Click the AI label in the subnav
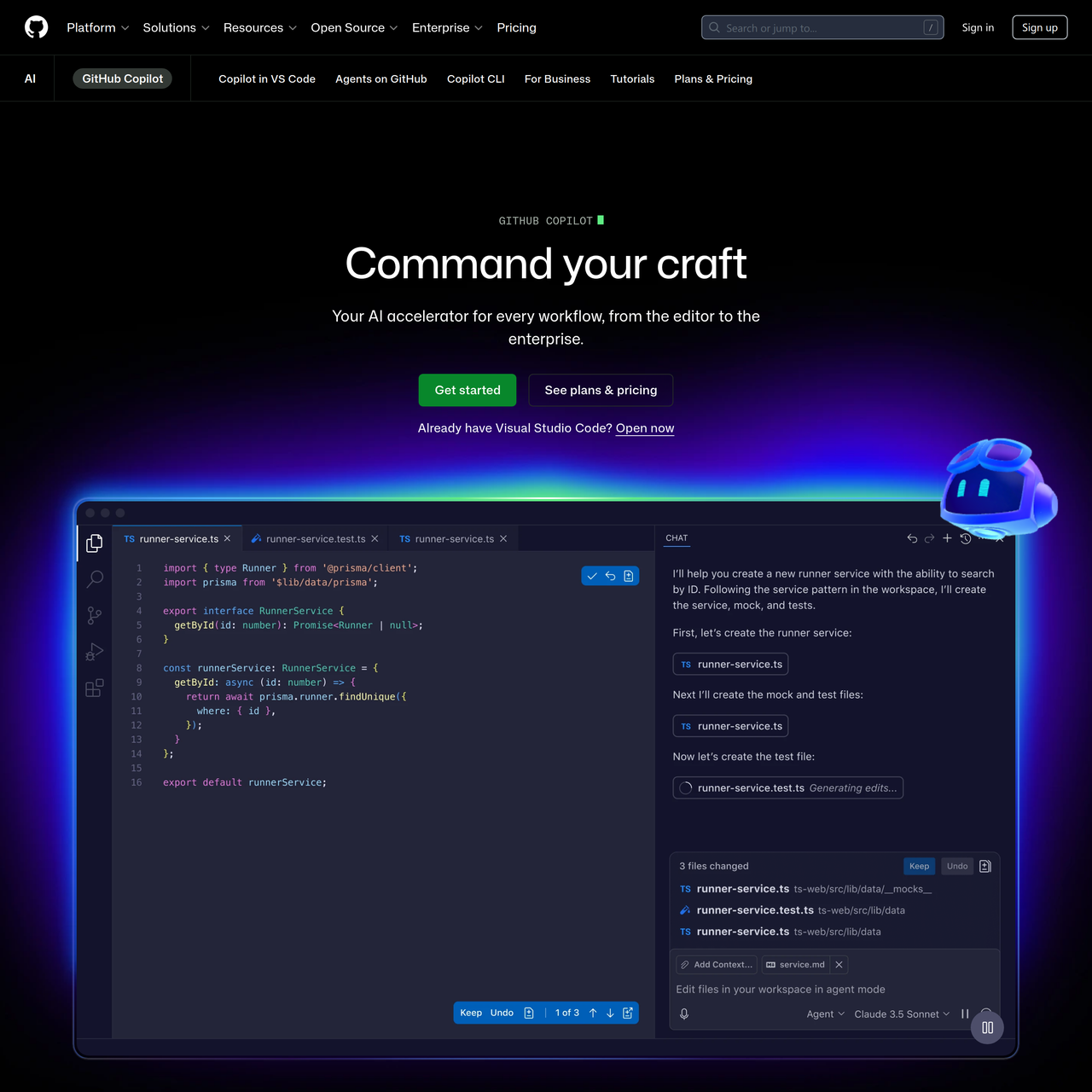1092x1092 pixels. click(x=30, y=78)
